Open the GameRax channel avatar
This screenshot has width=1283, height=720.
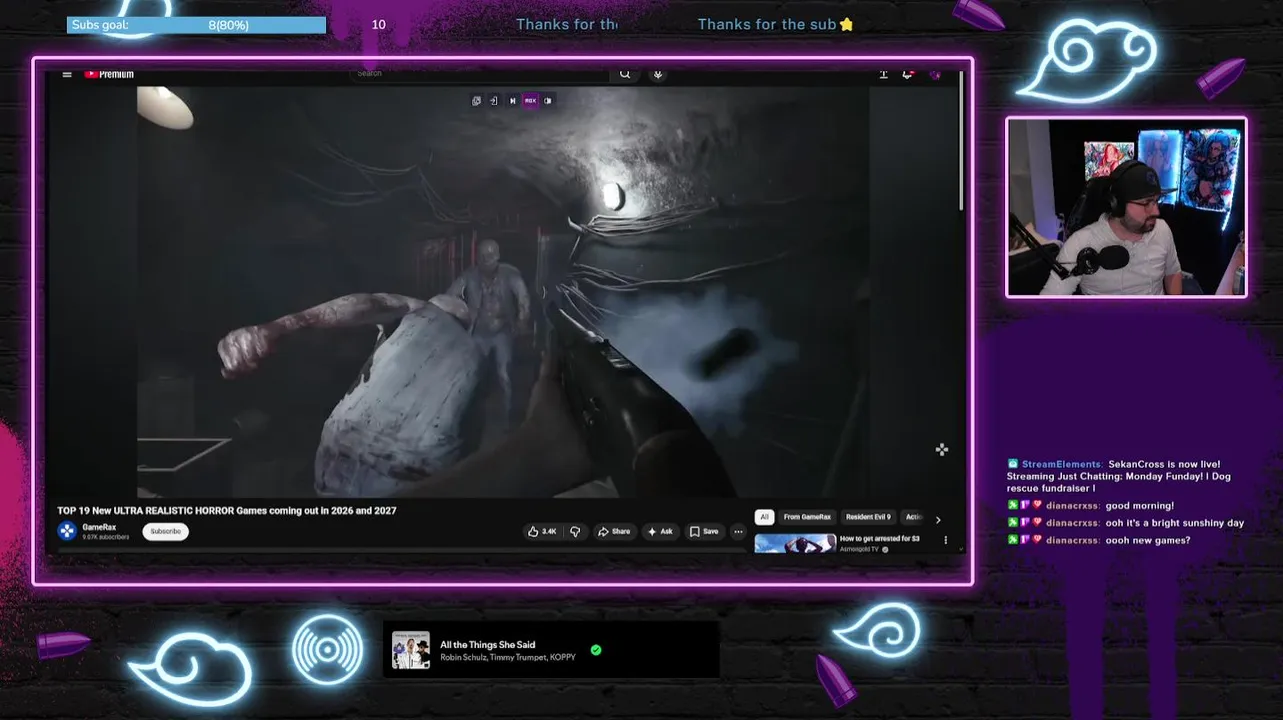[x=67, y=531]
